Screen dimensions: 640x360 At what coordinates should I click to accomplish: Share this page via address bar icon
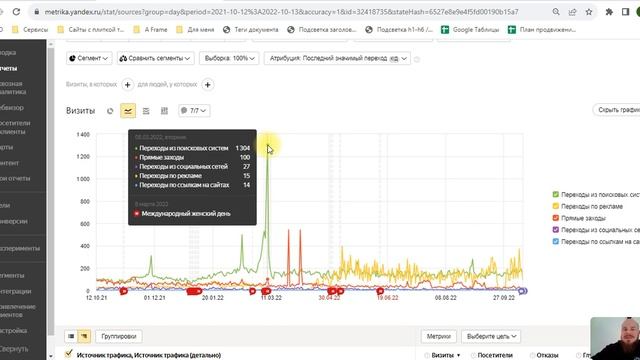point(572,12)
